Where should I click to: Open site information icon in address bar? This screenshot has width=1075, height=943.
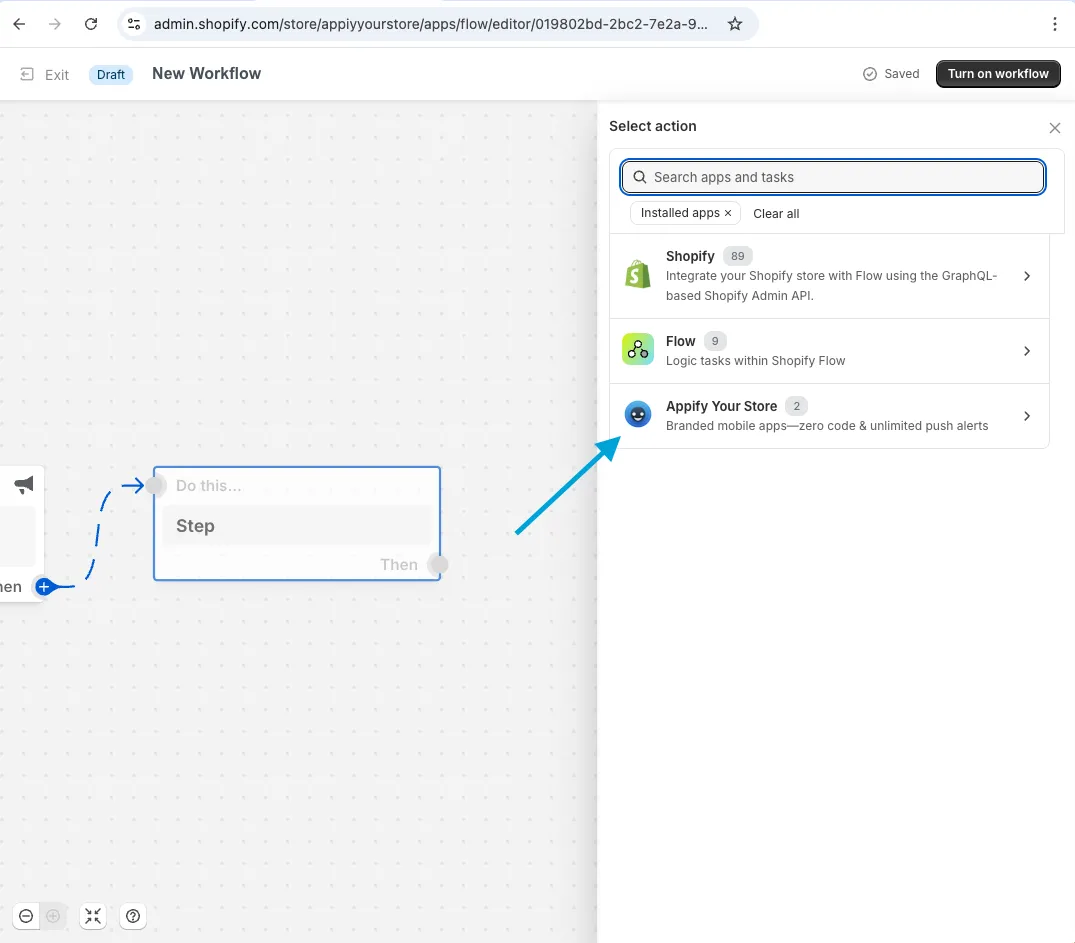[x=134, y=24]
